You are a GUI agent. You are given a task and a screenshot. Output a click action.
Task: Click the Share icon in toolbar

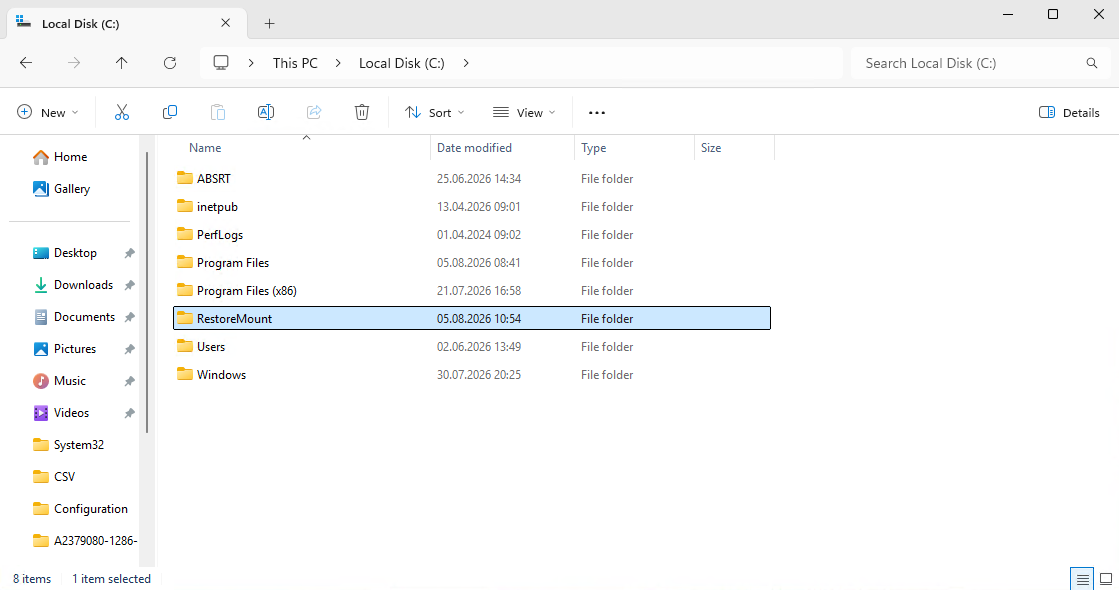pyautogui.click(x=314, y=112)
